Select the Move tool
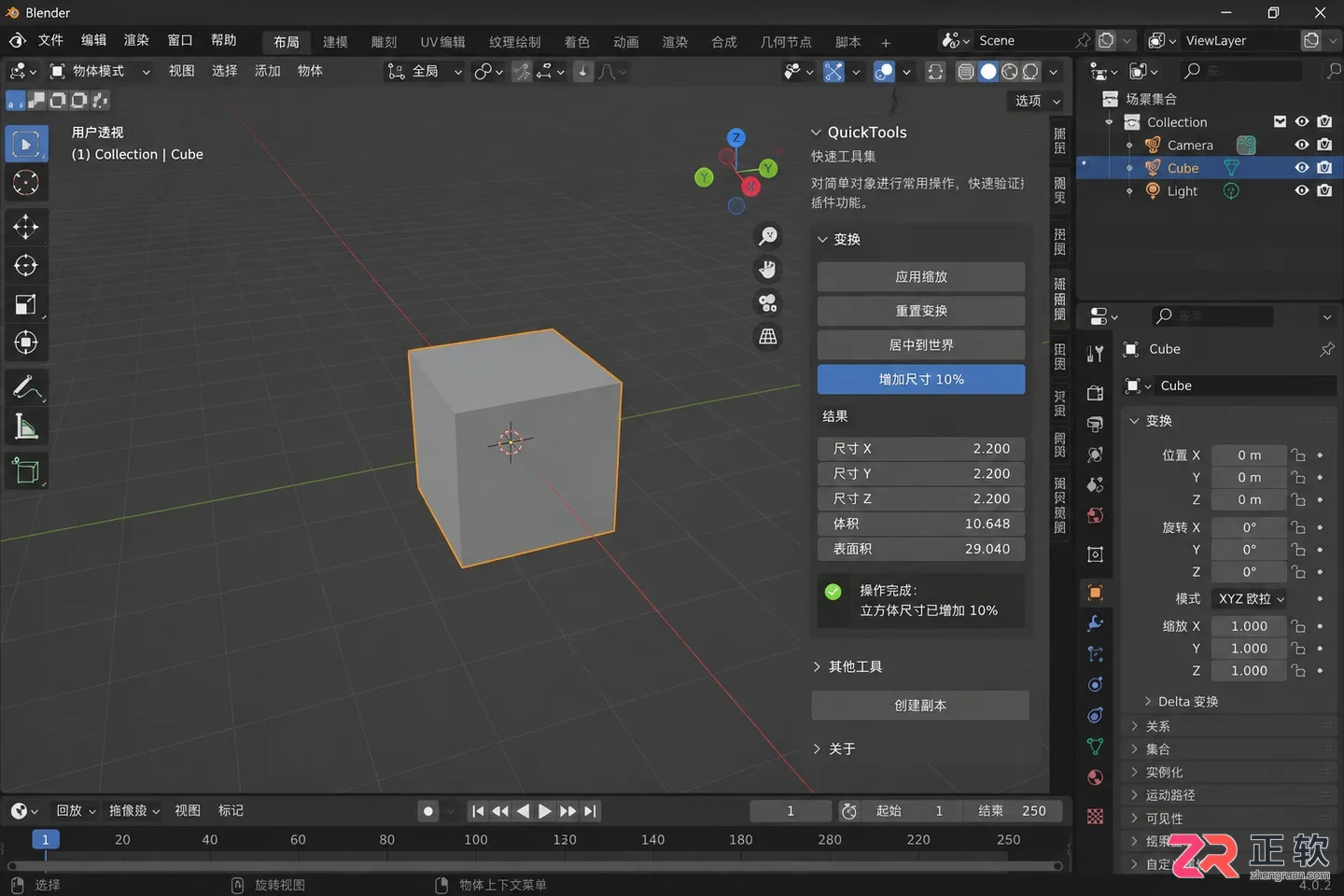 (x=26, y=227)
